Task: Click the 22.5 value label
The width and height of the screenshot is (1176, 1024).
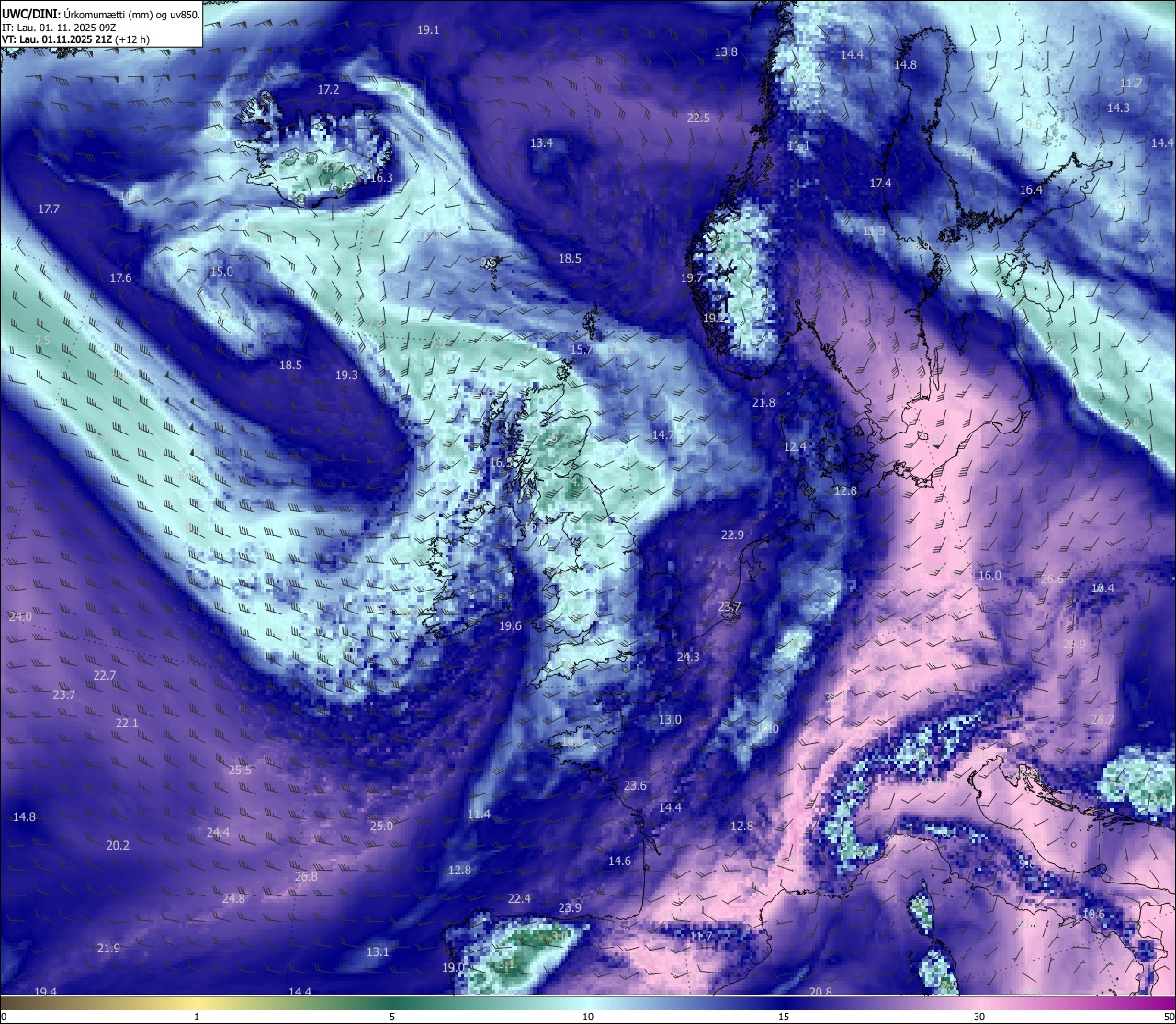Action: (698, 118)
